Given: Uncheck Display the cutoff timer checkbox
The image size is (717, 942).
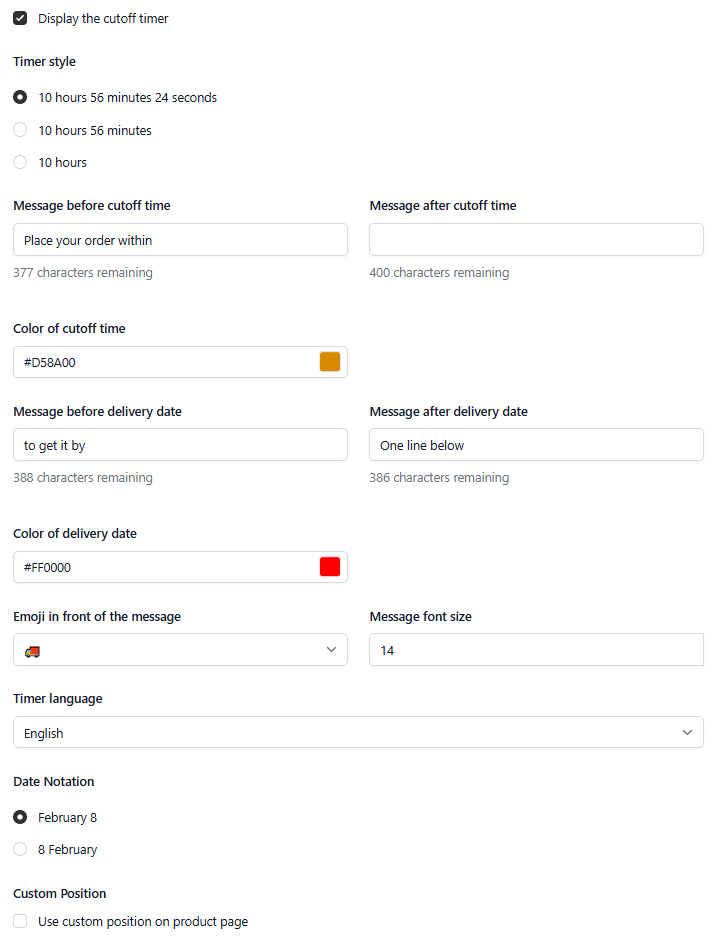Looking at the screenshot, I should pos(20,18).
